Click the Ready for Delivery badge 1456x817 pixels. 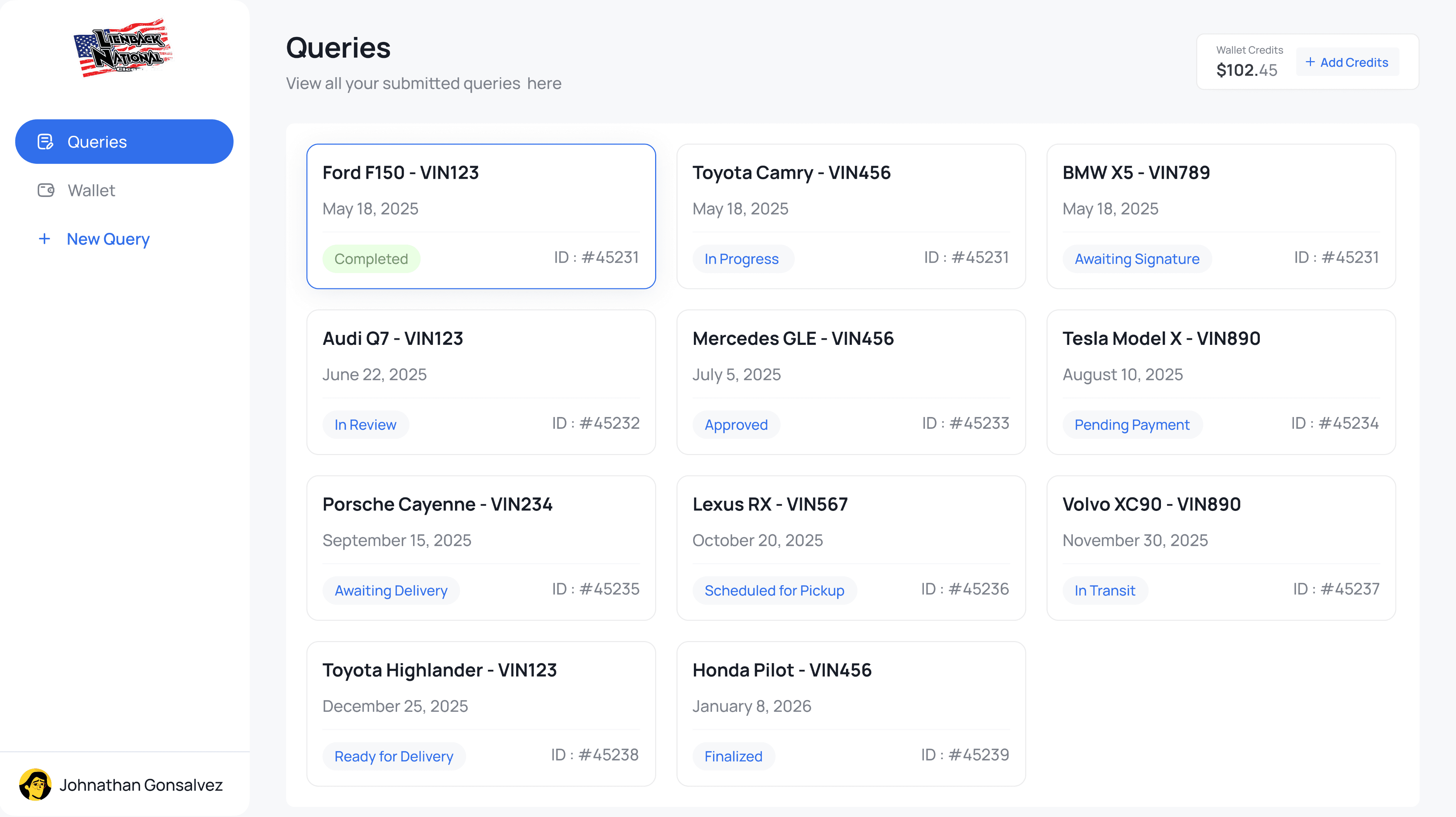tap(394, 756)
